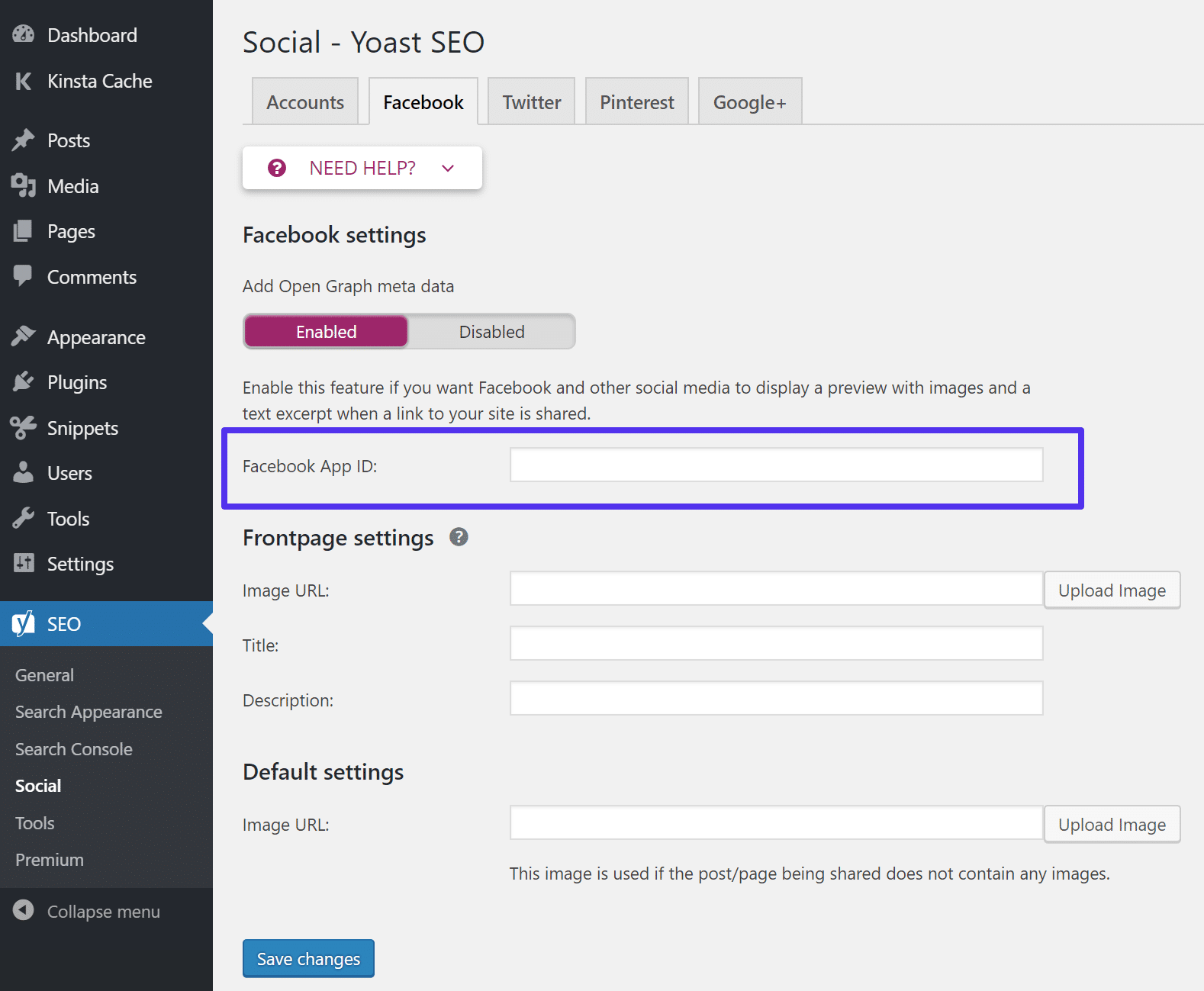This screenshot has height=991, width=1204.
Task: Click the Kinsta Cache K icon
Action: click(24, 81)
